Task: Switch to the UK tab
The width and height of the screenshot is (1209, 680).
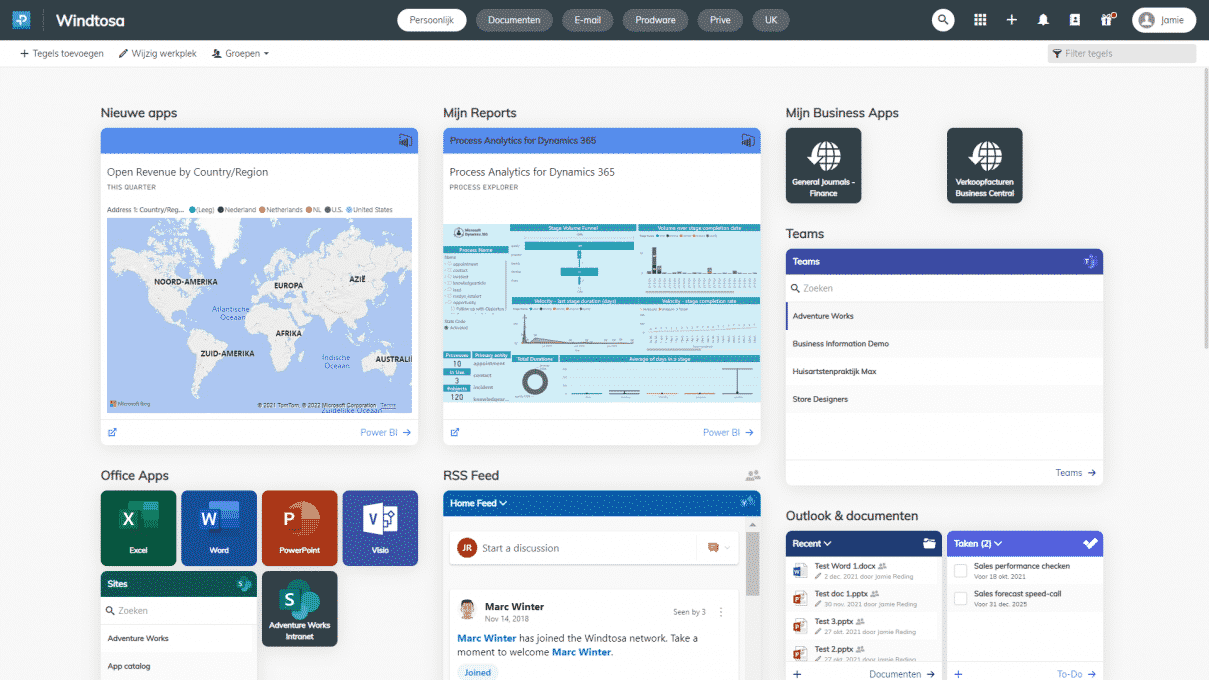Action: pos(771,20)
